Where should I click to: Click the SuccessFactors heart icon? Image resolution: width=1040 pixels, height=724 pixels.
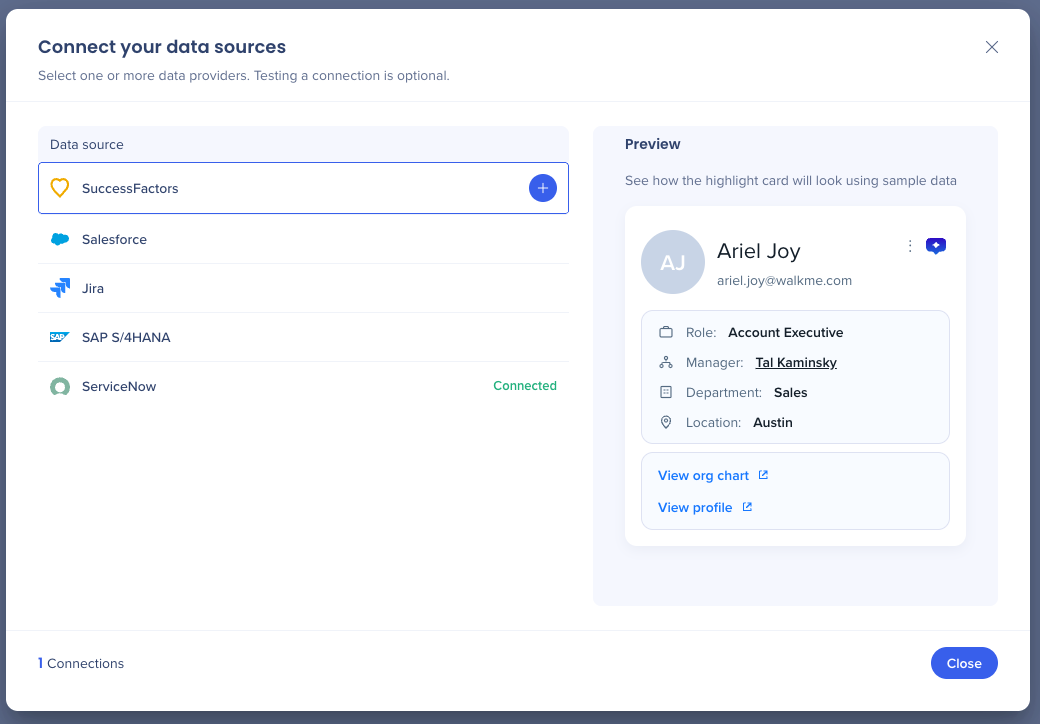[x=60, y=188]
